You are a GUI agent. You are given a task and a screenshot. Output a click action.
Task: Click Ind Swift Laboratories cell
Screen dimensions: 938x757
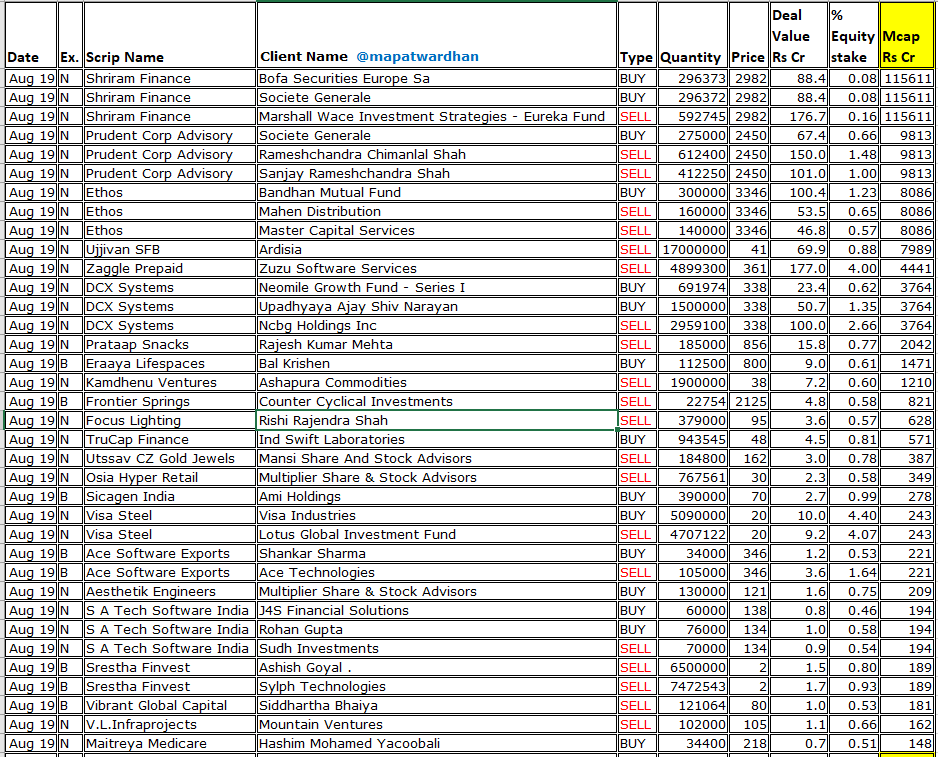(x=437, y=440)
